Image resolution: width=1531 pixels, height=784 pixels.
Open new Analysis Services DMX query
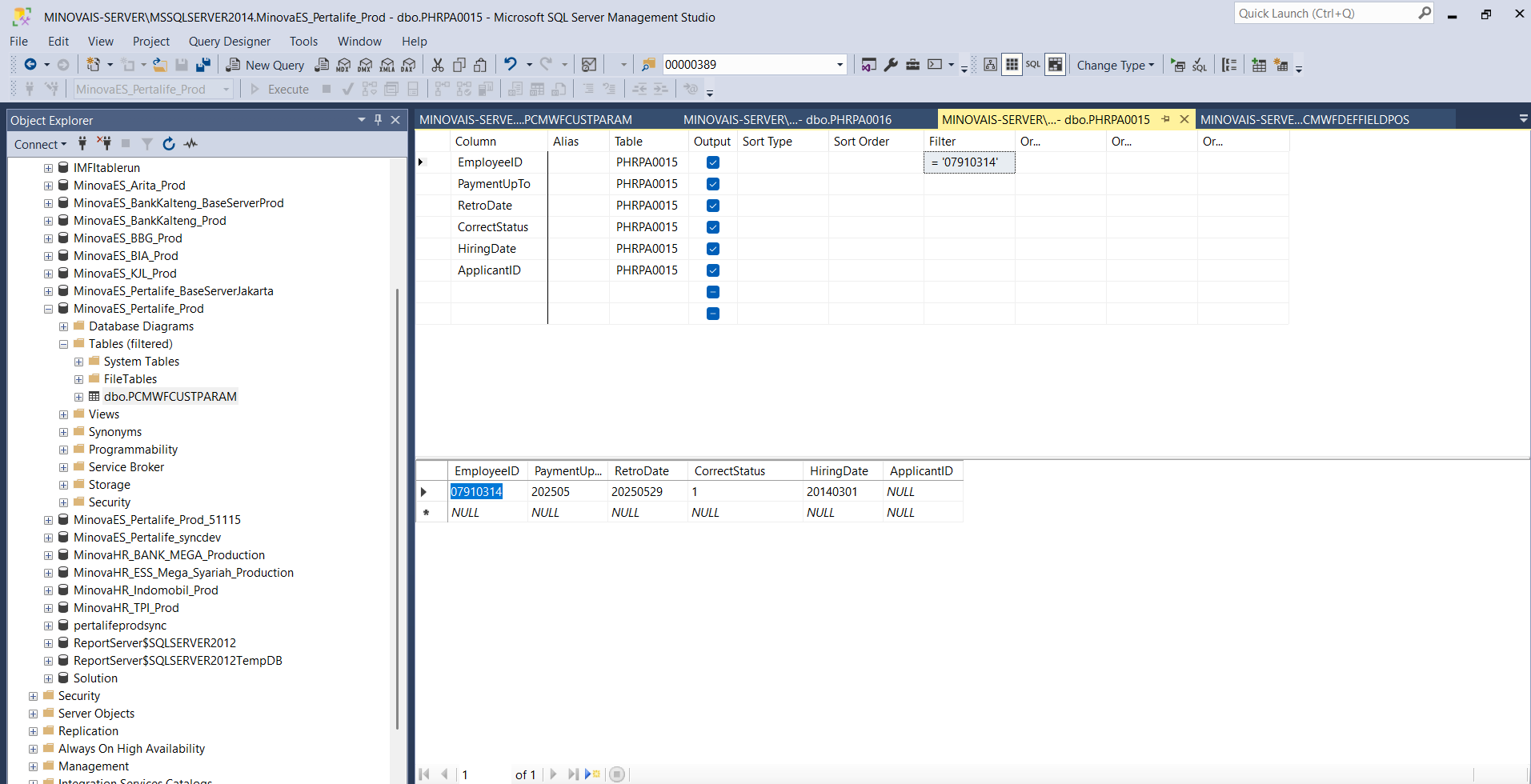(x=365, y=65)
